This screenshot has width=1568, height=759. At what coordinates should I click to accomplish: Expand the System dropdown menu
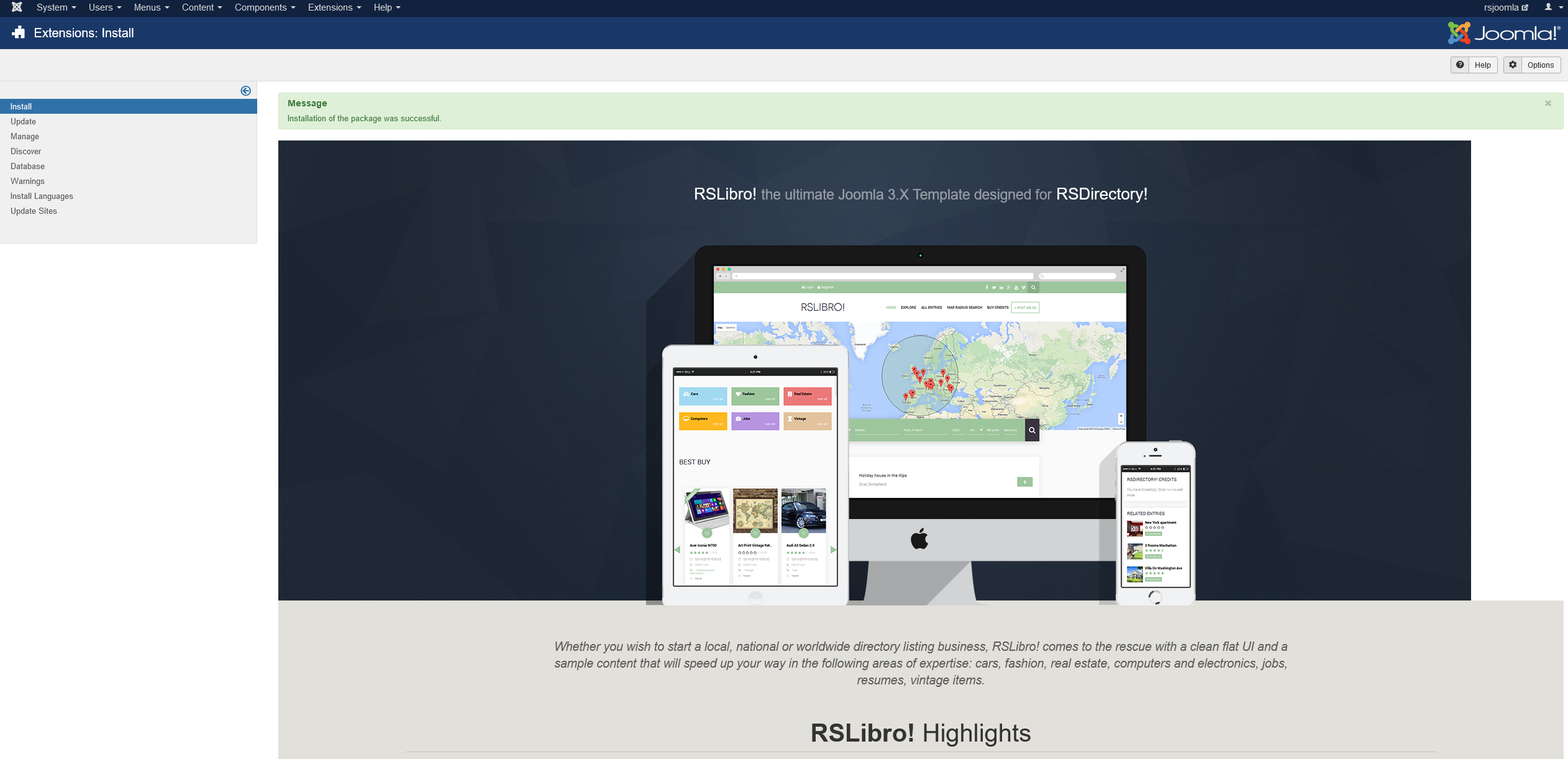(54, 8)
